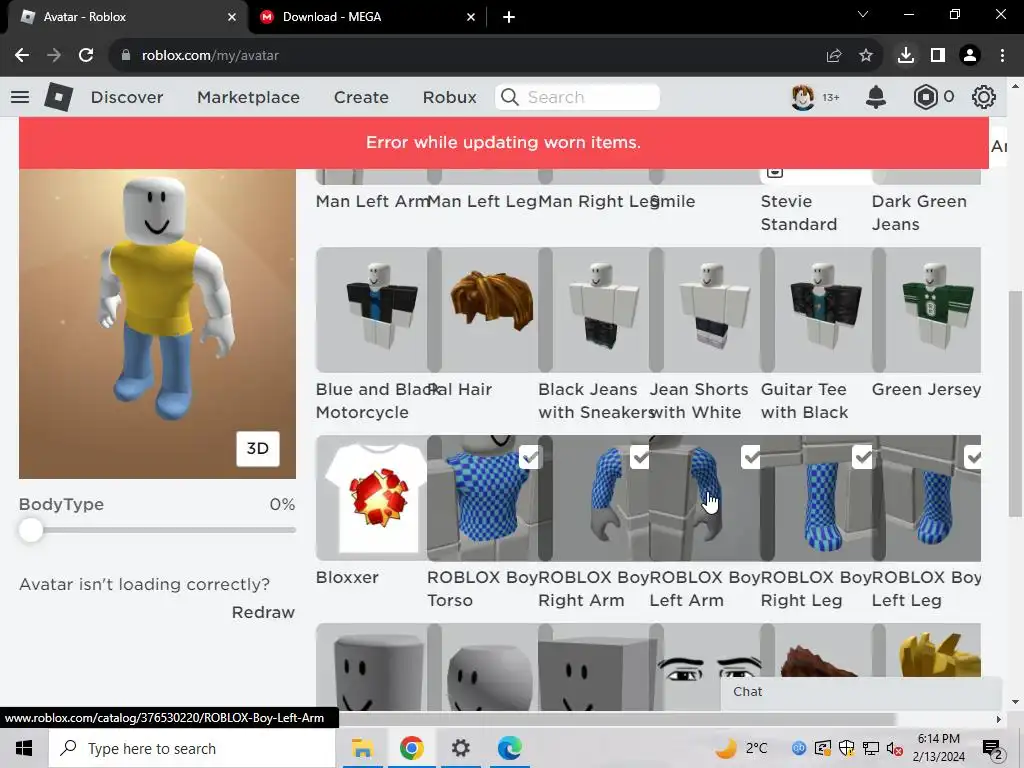Go back to the previous page

pos(22,56)
